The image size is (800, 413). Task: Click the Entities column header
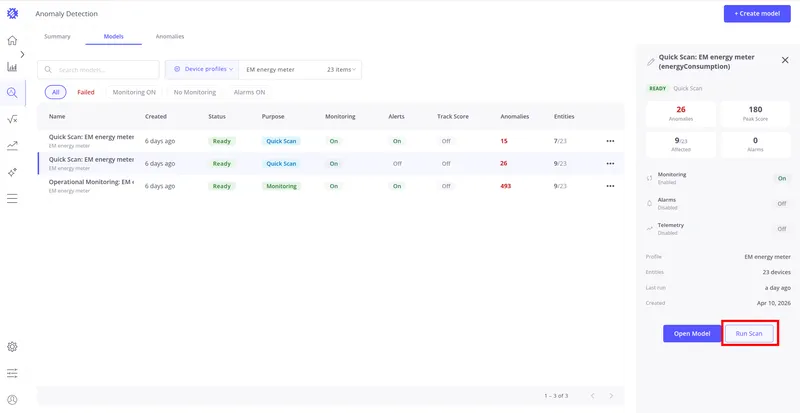point(564,116)
